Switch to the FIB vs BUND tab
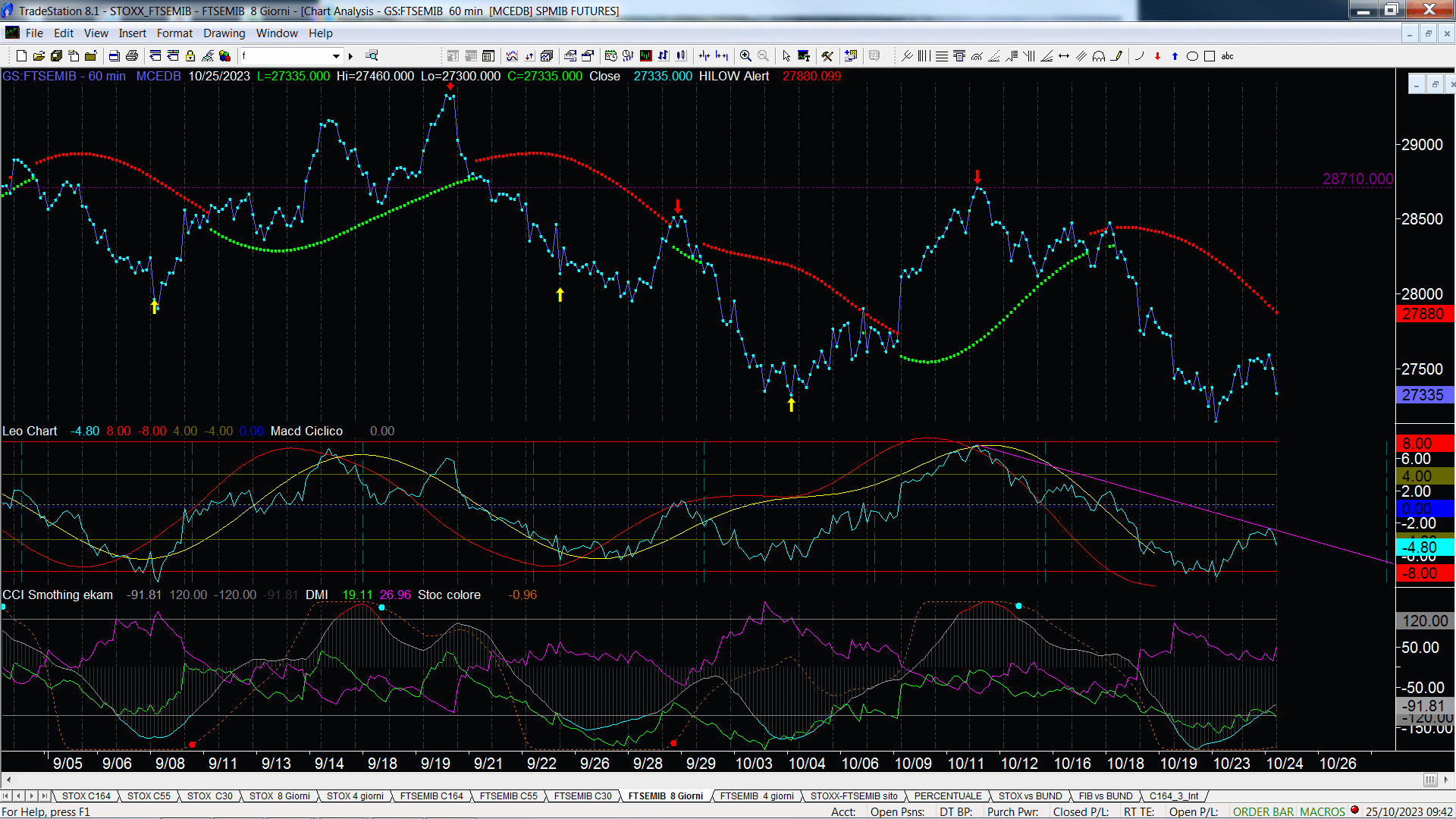The width and height of the screenshot is (1456, 819). 1106,796
